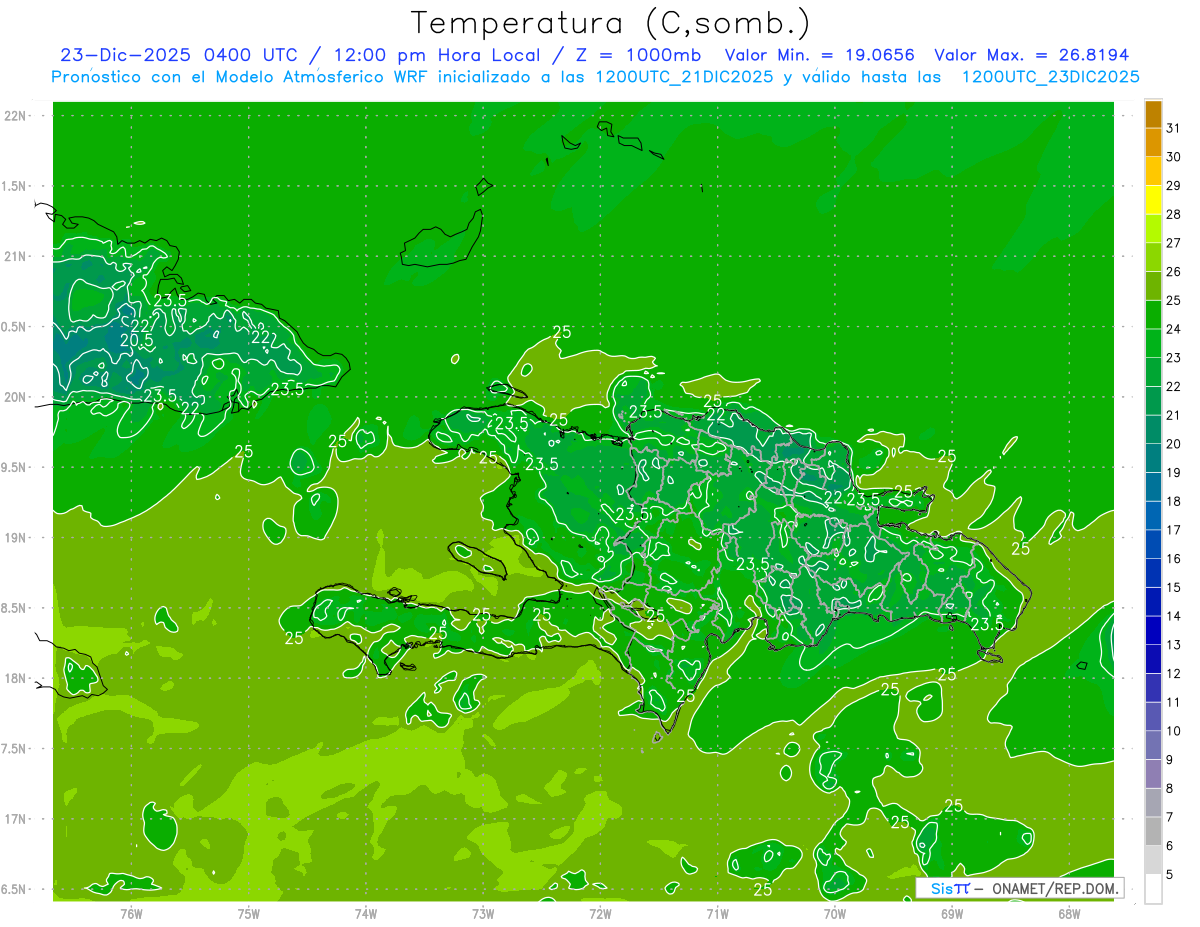Viewport: 1200px width, 927px height.
Task: Click the '22N' latitude axis label
Action: tap(16, 116)
